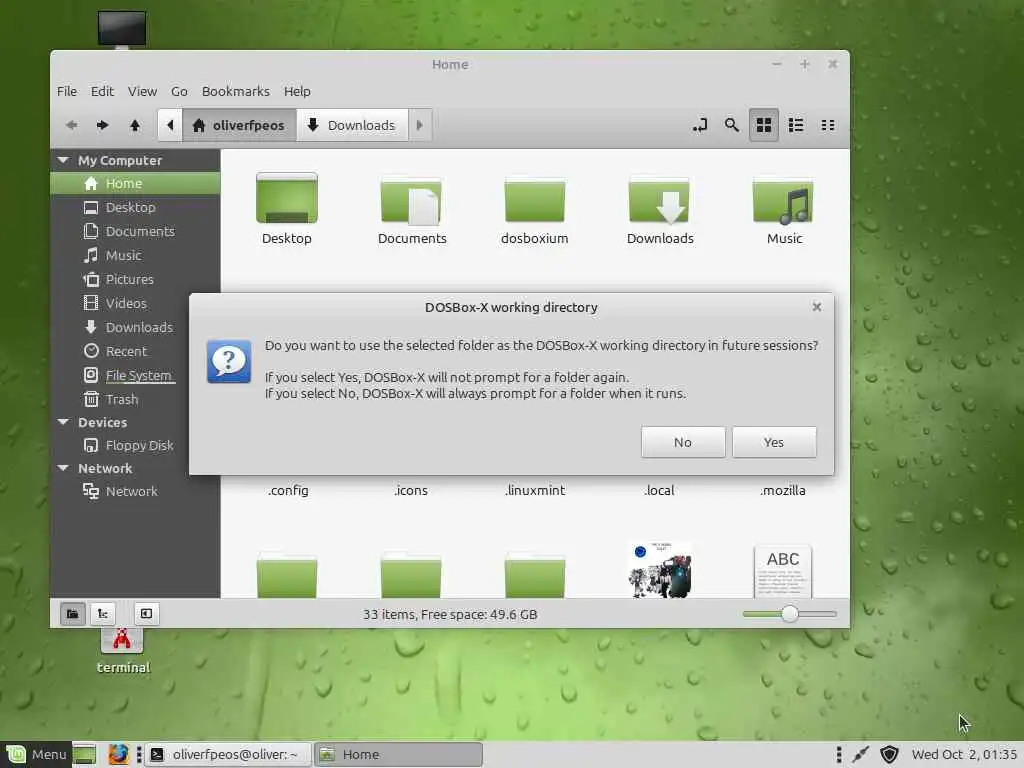This screenshot has height=768, width=1024.
Task: Click the path bar right scroll arrow
Action: (x=419, y=125)
